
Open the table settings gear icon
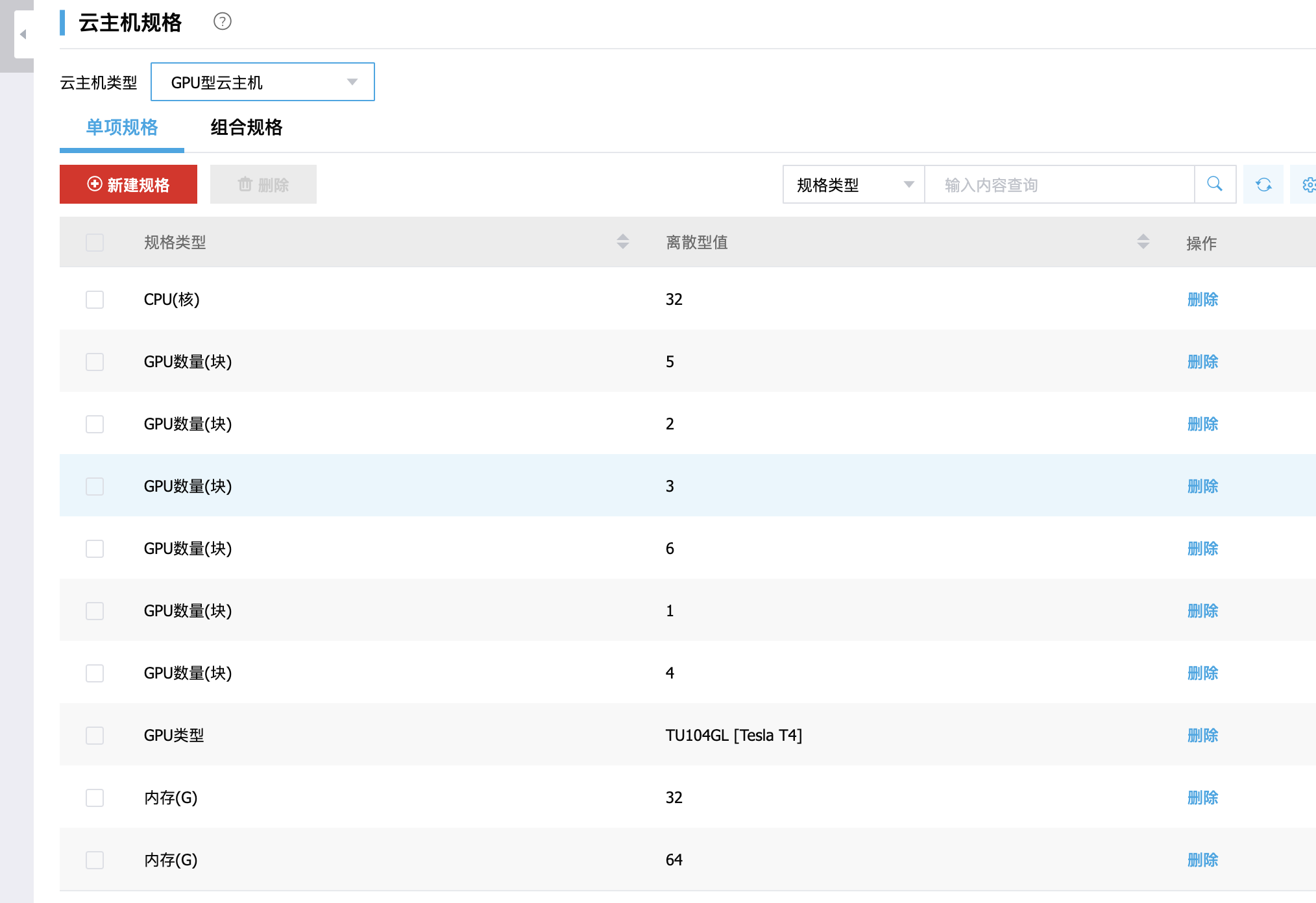point(1308,185)
